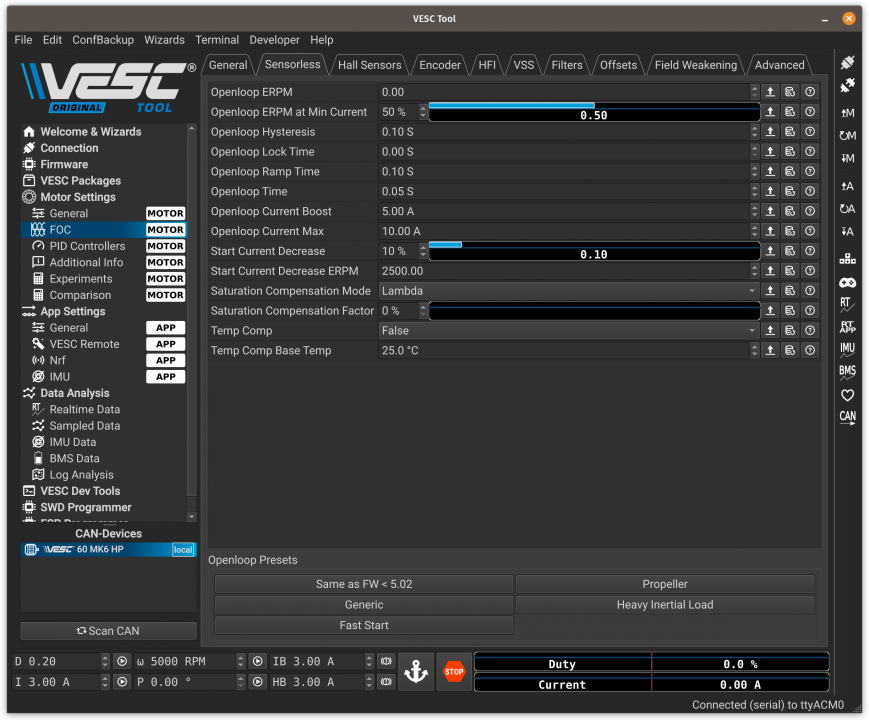Toggle RT realtime data streaming icon

(x=847, y=304)
